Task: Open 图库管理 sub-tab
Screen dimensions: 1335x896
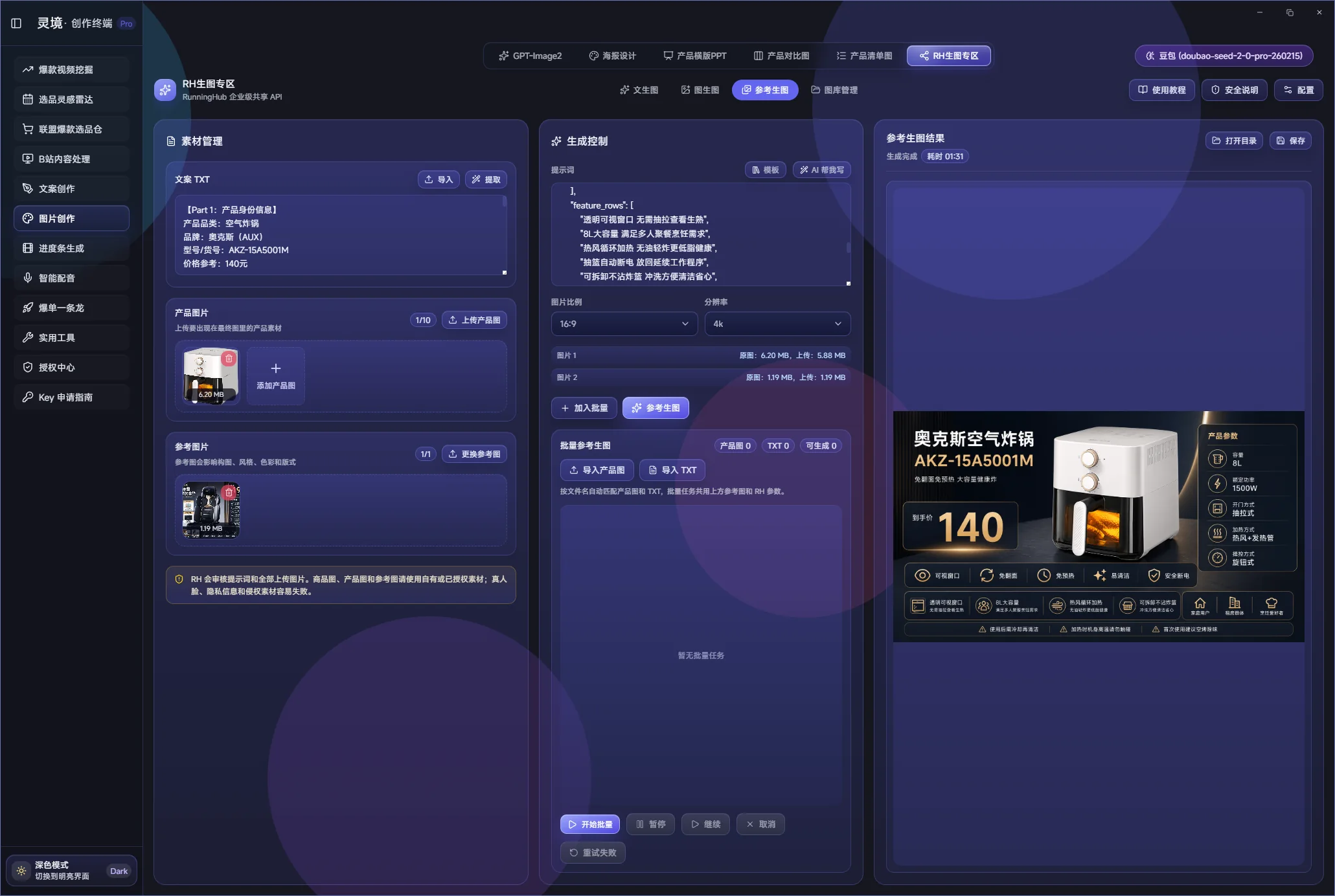Action: click(x=834, y=90)
